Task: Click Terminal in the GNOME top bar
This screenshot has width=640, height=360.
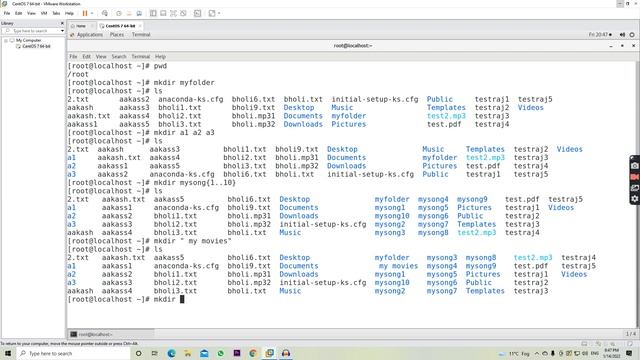Action: click(x=141, y=35)
